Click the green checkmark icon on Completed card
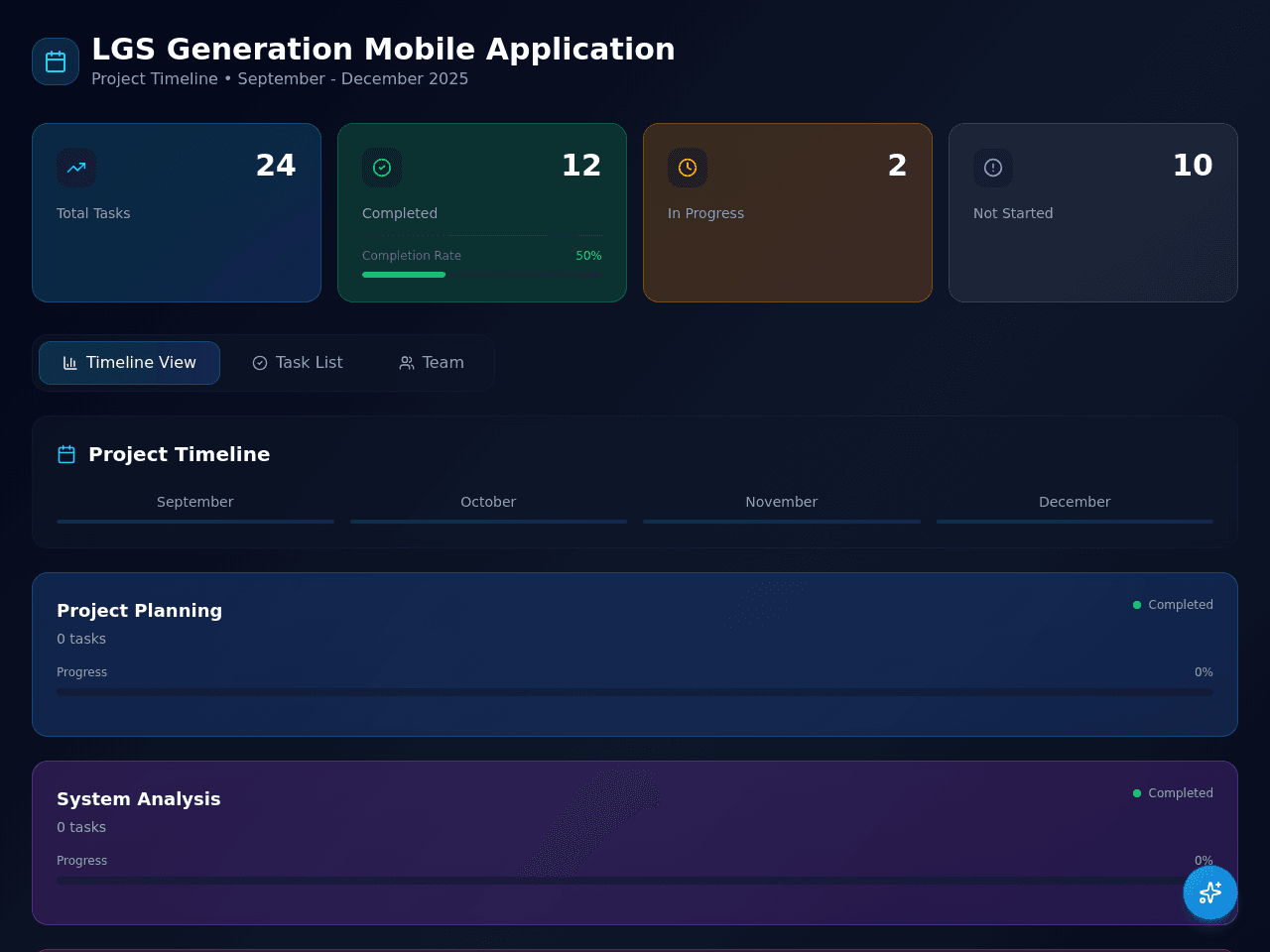The width and height of the screenshot is (1270, 952). (382, 168)
